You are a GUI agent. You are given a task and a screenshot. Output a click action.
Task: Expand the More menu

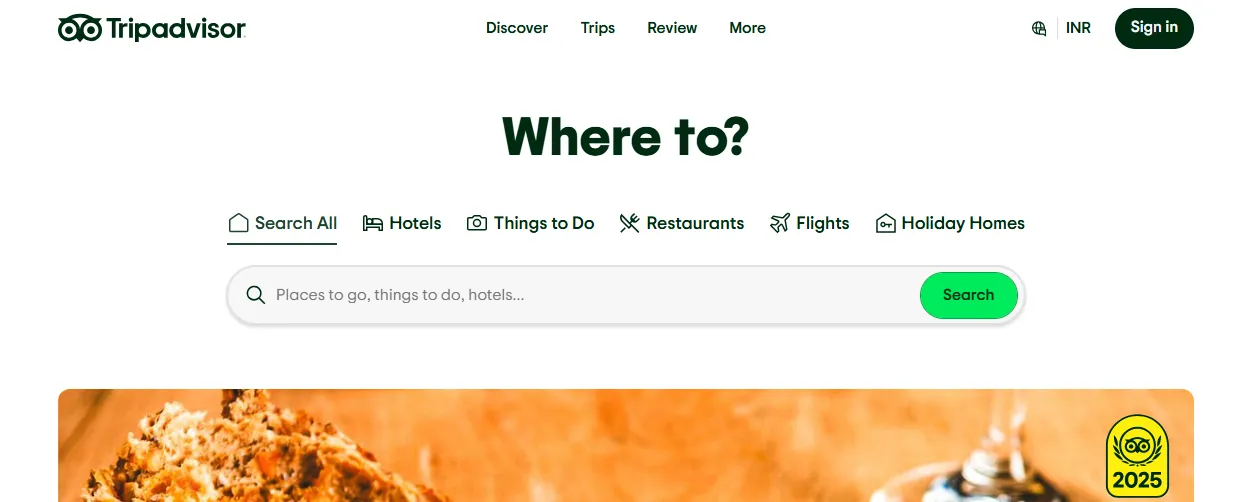(747, 28)
